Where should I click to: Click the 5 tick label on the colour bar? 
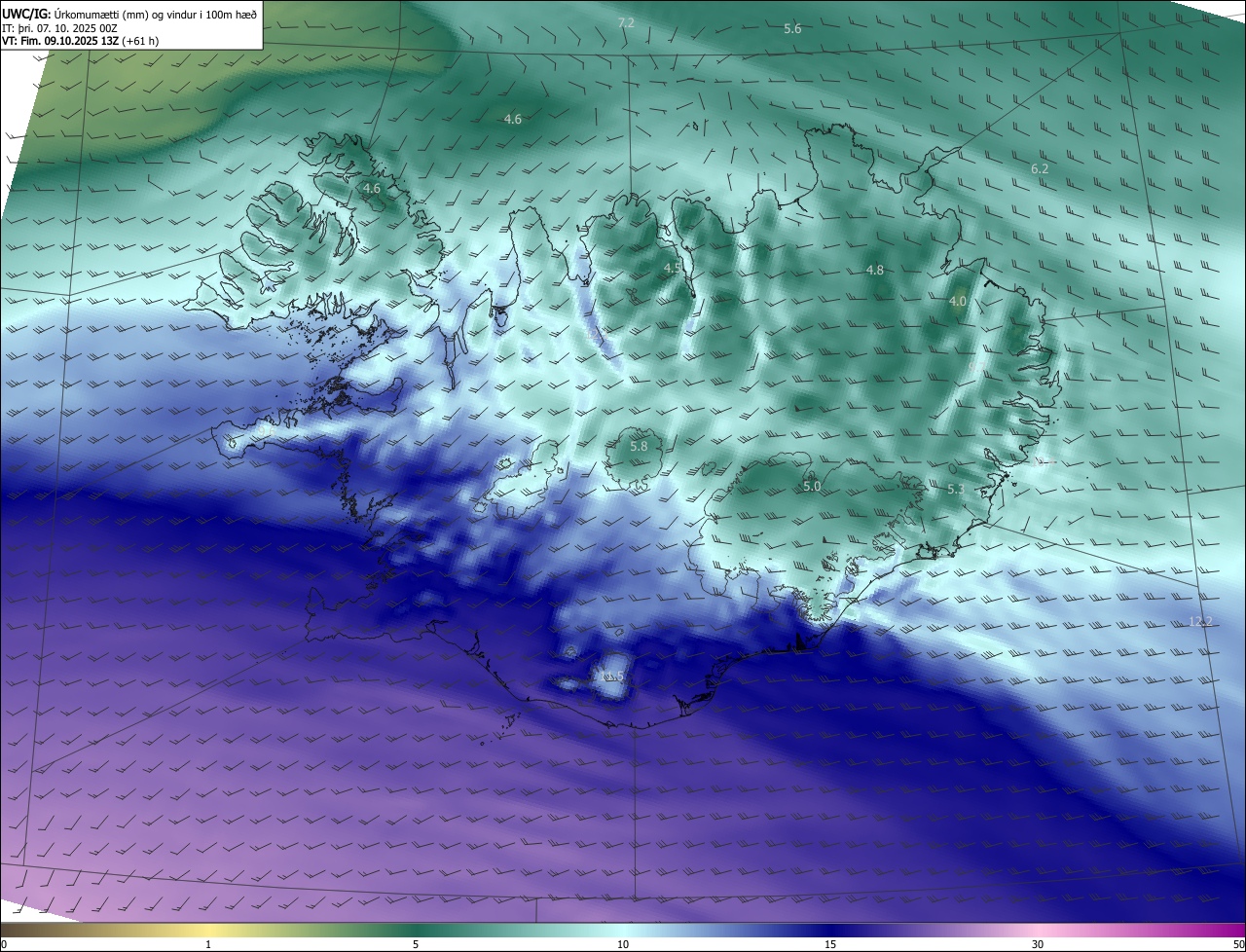[416, 944]
